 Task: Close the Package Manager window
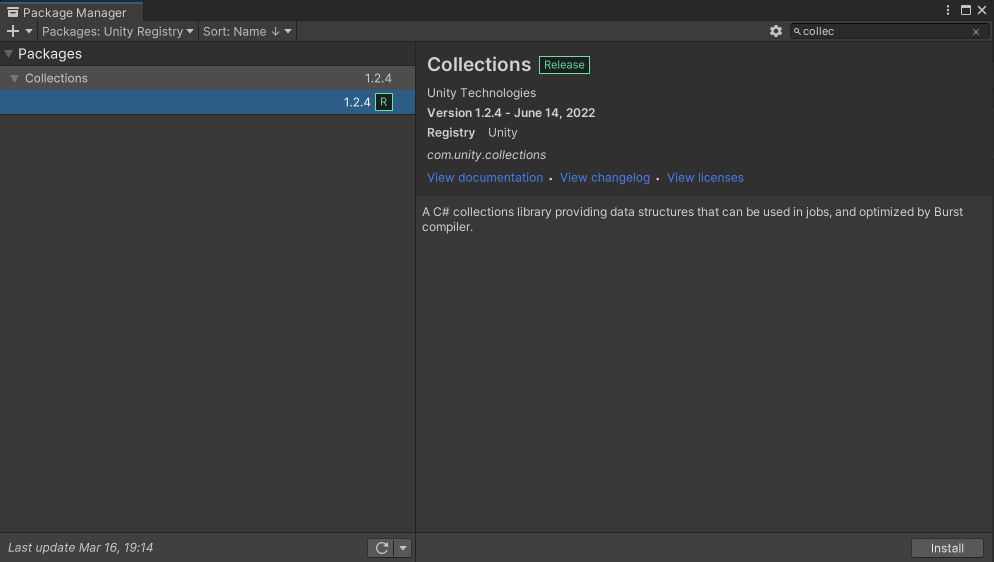coord(982,10)
